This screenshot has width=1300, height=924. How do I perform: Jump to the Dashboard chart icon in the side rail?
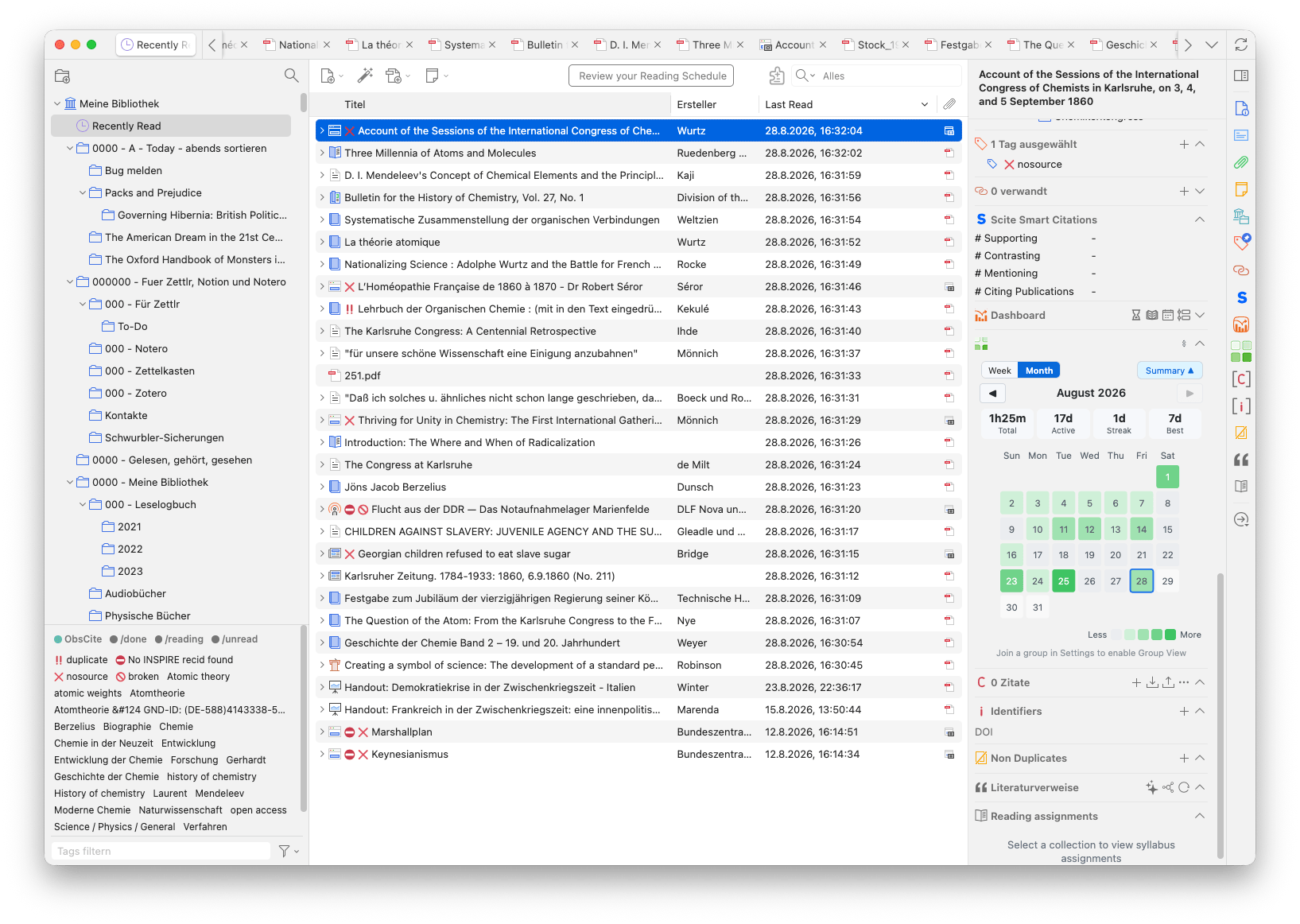[x=1241, y=324]
